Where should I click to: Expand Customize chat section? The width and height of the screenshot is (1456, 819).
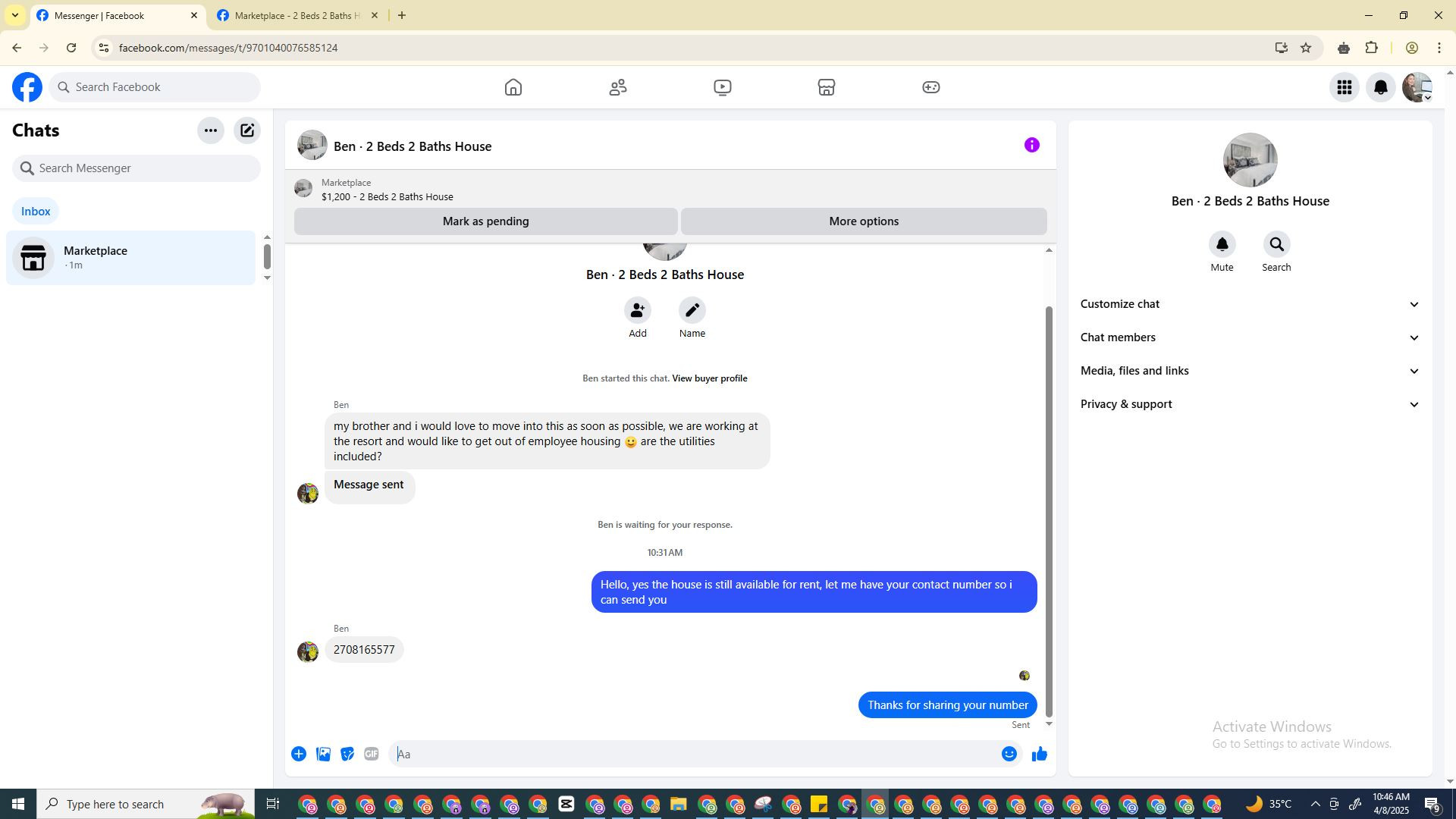coord(1249,304)
